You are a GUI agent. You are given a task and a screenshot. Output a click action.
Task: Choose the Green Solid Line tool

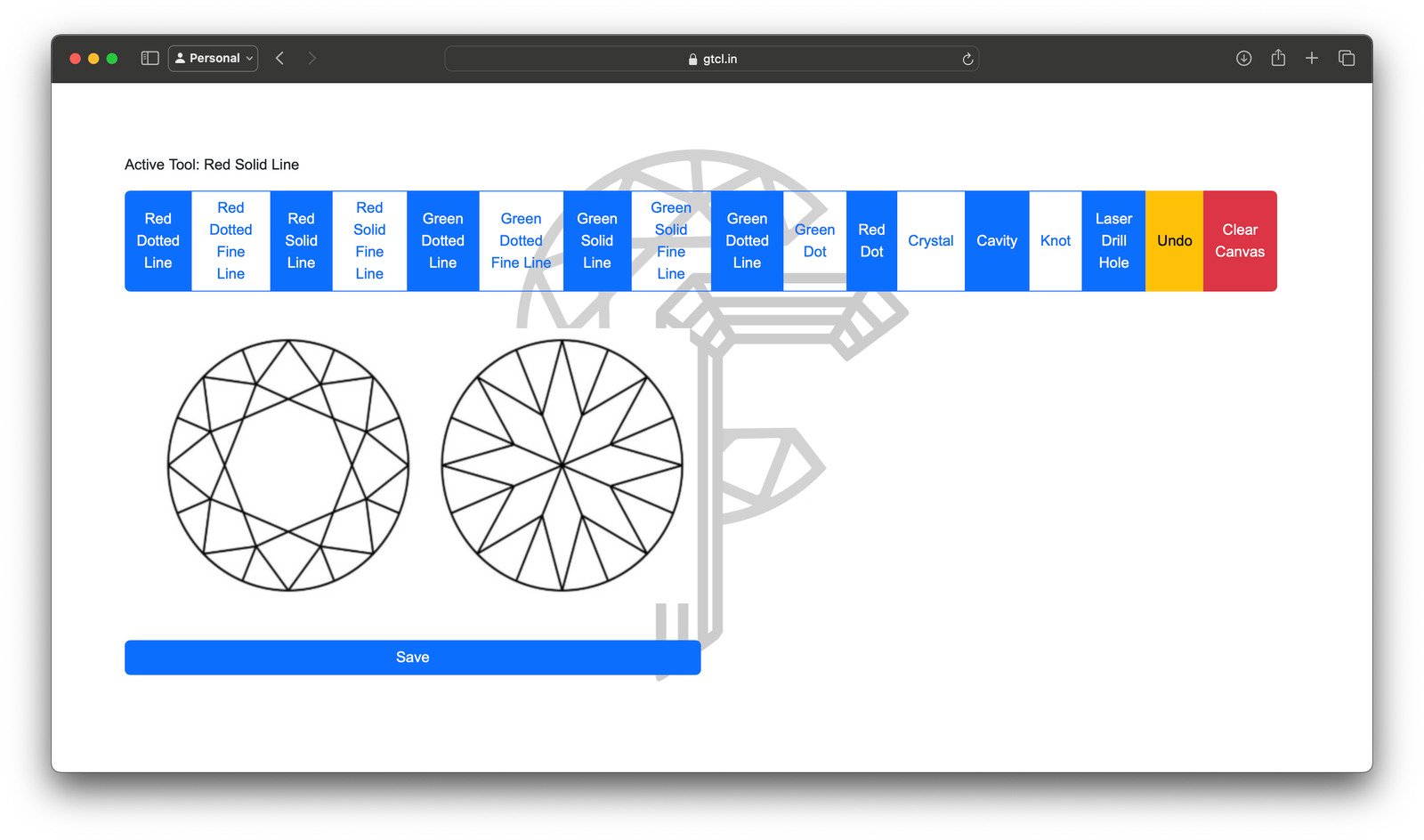(x=597, y=241)
